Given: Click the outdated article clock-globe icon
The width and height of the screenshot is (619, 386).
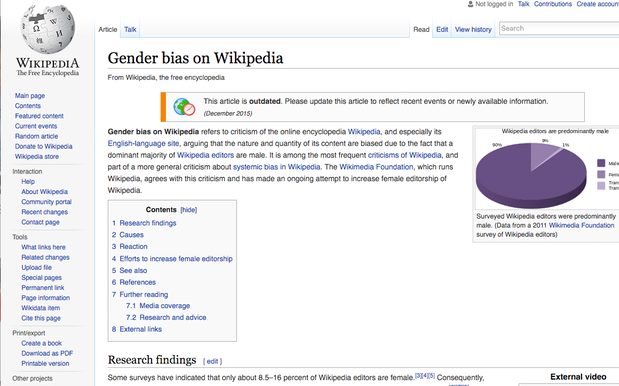Looking at the screenshot, I should 184,107.
